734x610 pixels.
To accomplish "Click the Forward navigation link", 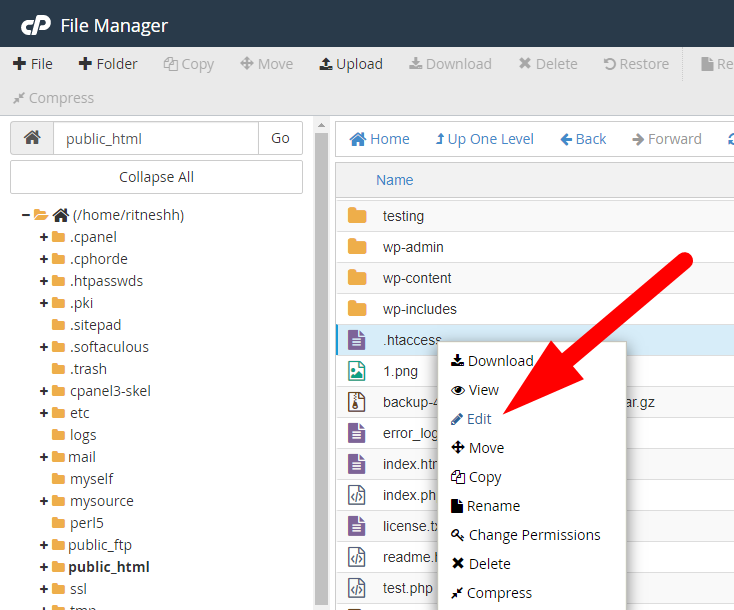I will 667,139.
